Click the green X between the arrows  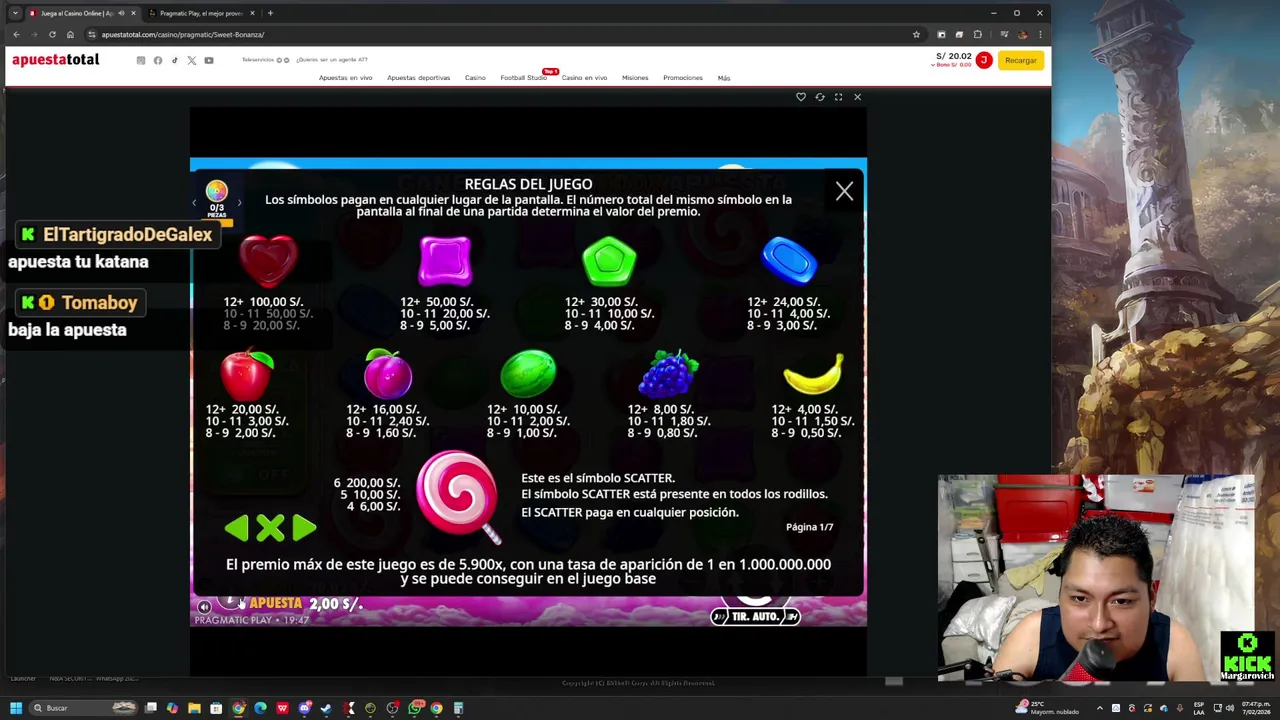(x=270, y=528)
